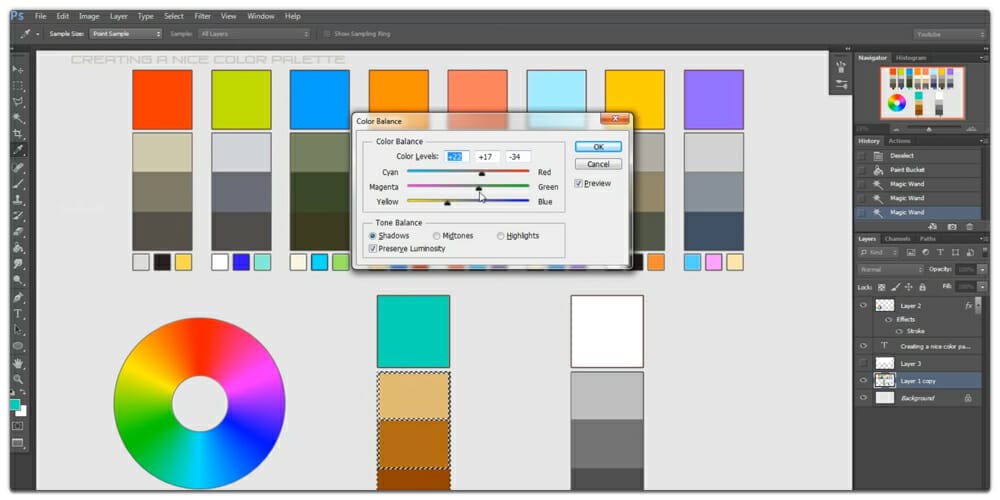The image size is (1000, 500).
Task: Open the File menu
Action: click(x=40, y=16)
